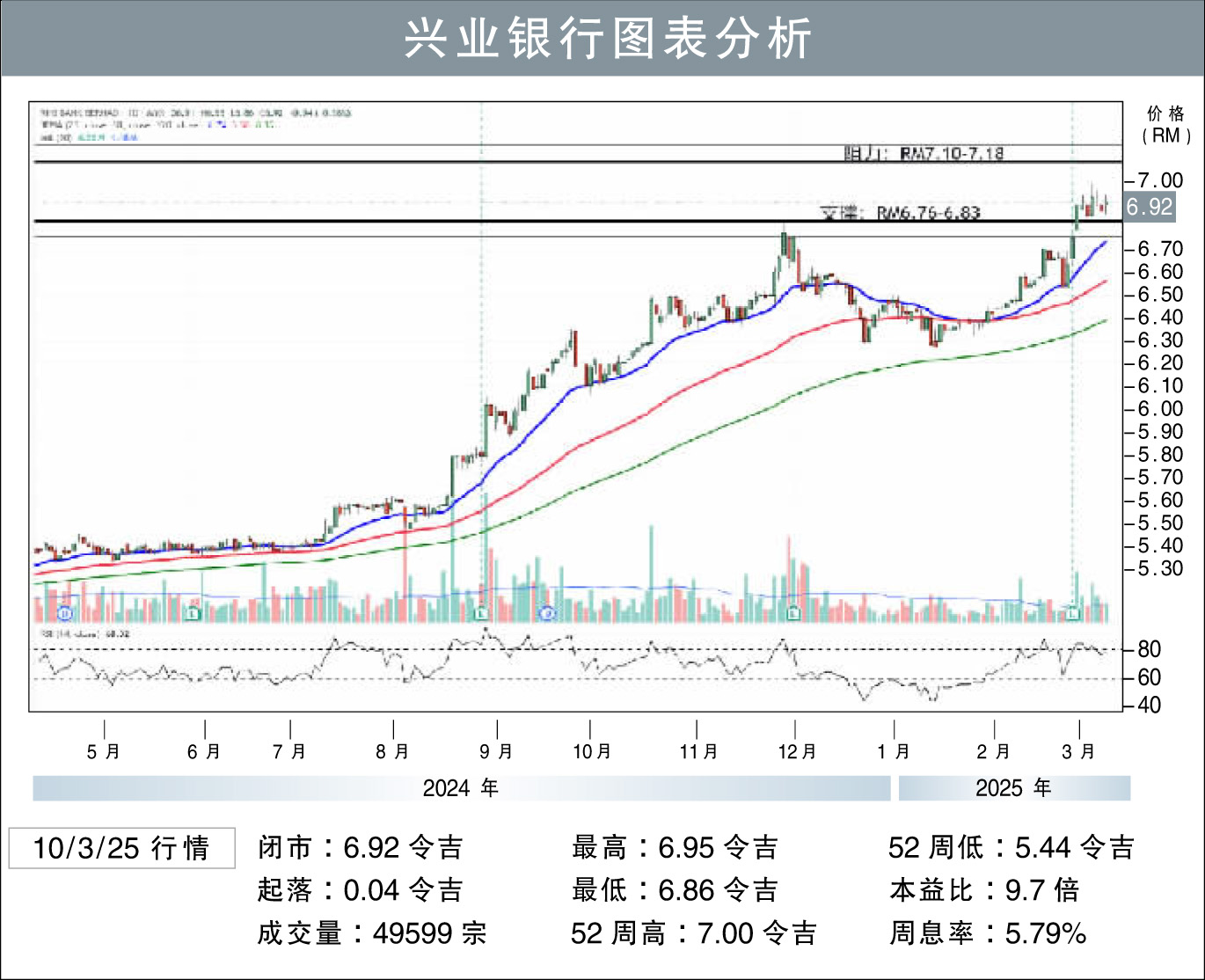This screenshot has height=980, width=1205.
Task: Click the RSI 60 level label
Action: [x=1149, y=678]
